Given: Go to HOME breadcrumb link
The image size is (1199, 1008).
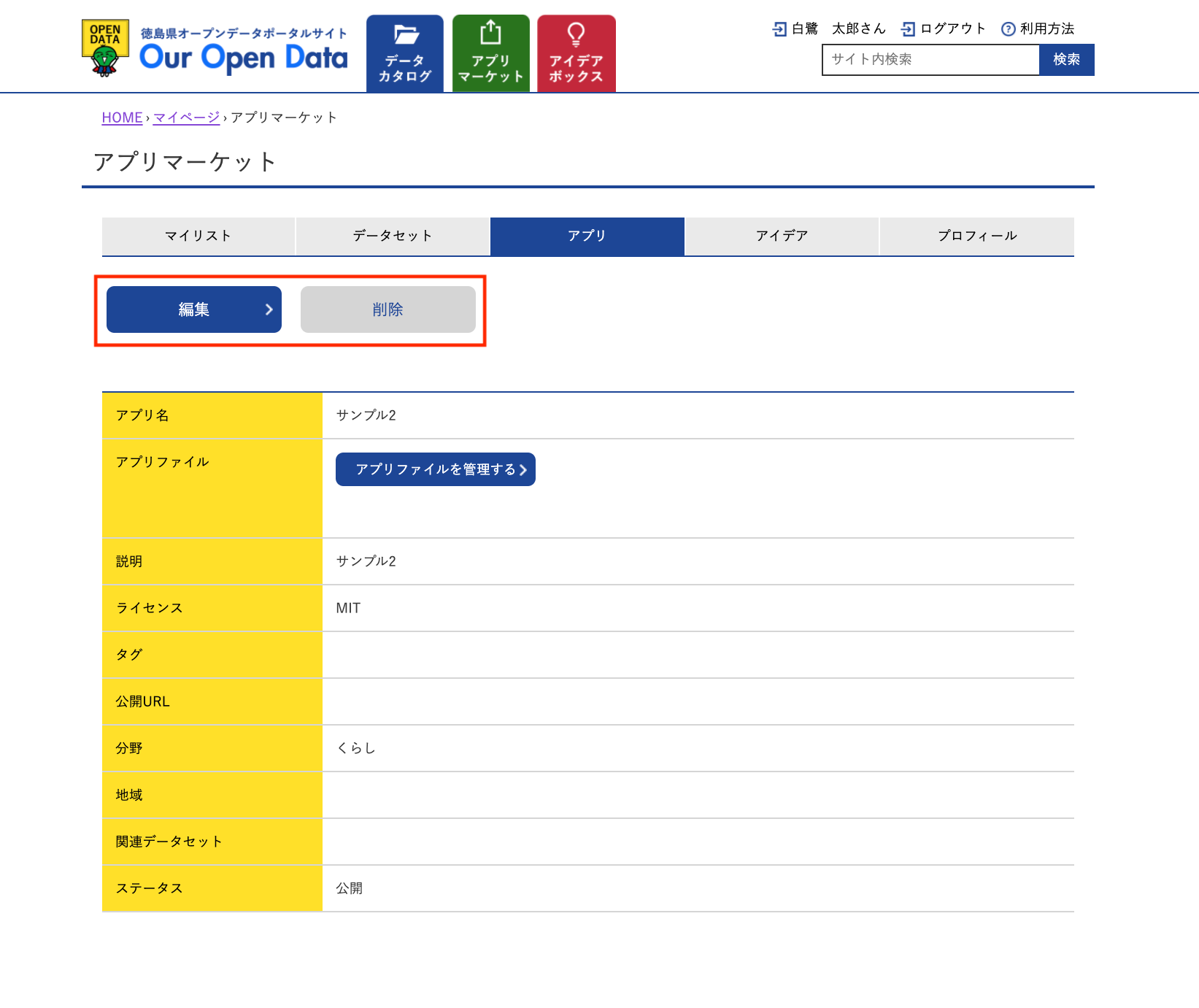Looking at the screenshot, I should 122,118.
